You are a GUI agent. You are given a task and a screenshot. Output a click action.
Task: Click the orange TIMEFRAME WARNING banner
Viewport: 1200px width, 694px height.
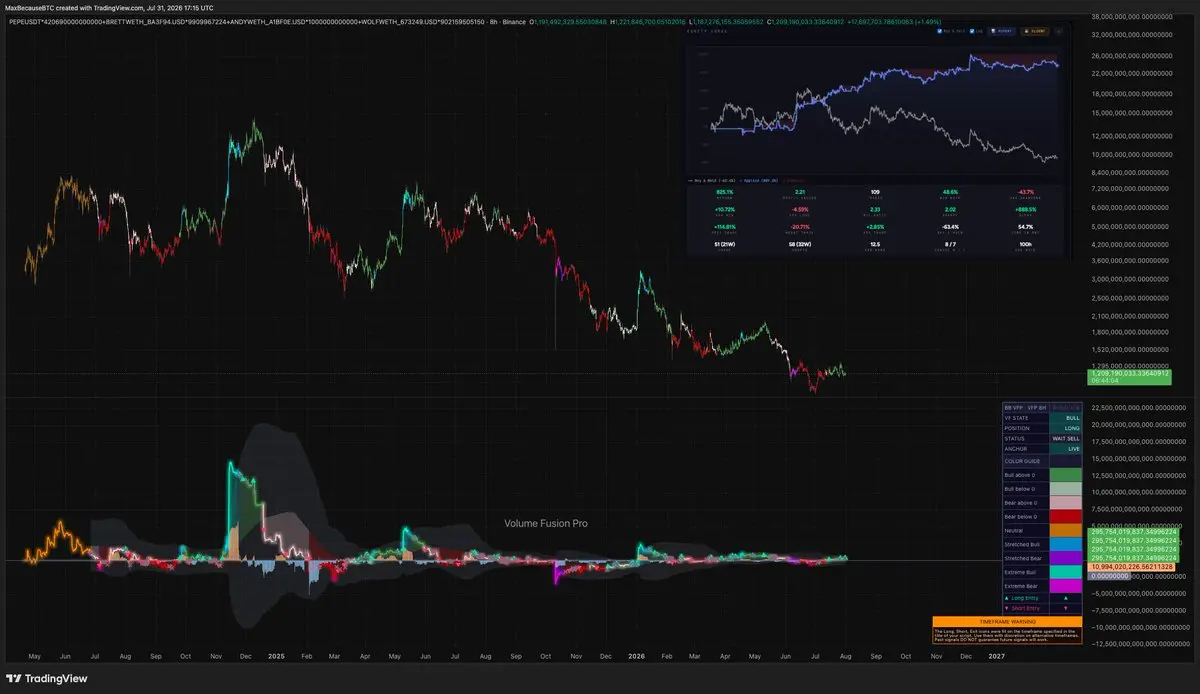point(1007,621)
